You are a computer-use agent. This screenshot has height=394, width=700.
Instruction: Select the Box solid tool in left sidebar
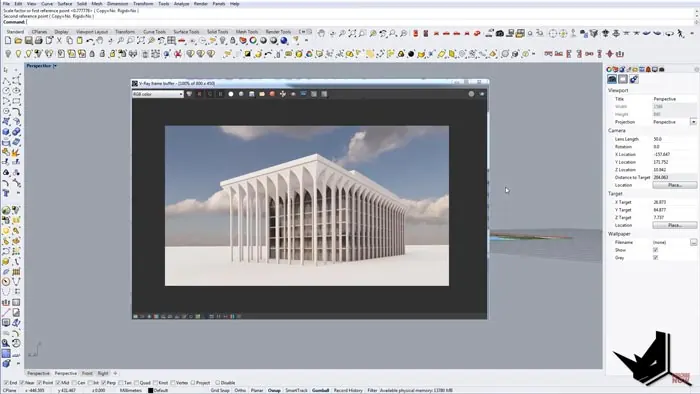tap(6, 132)
